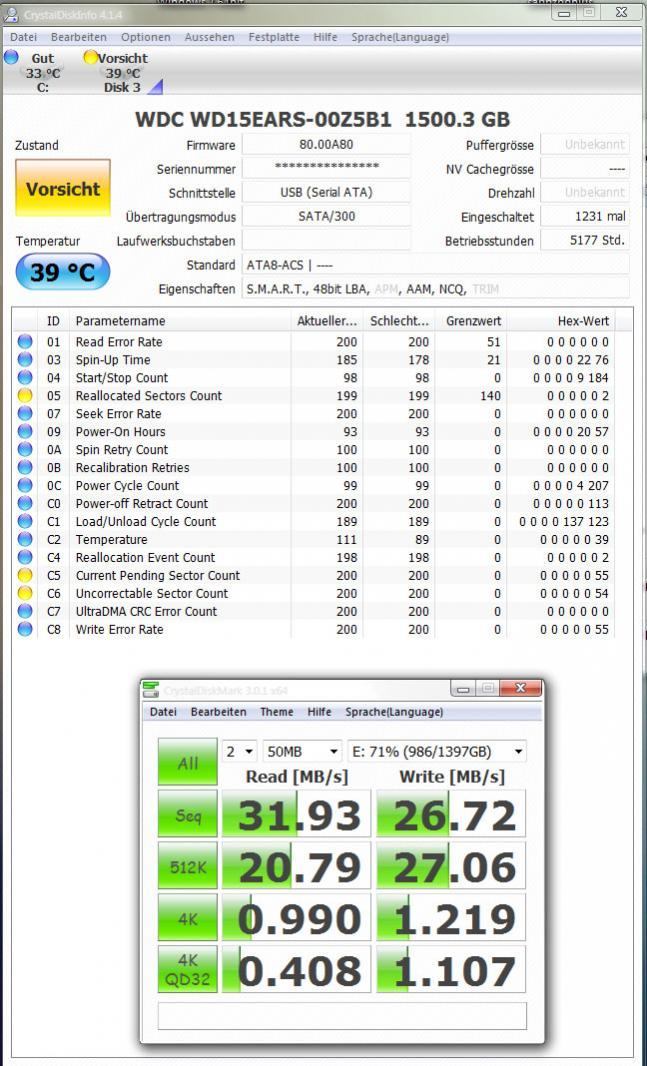Click blue status icon for Power Cycle Count

[25, 485]
